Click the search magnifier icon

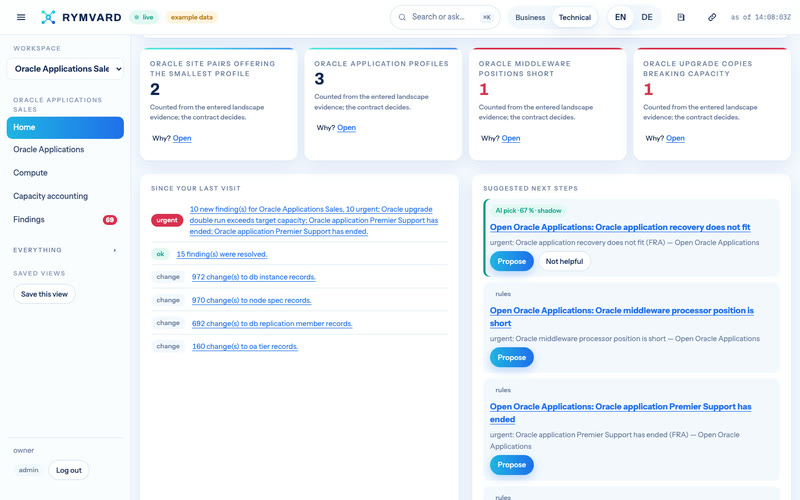402,17
